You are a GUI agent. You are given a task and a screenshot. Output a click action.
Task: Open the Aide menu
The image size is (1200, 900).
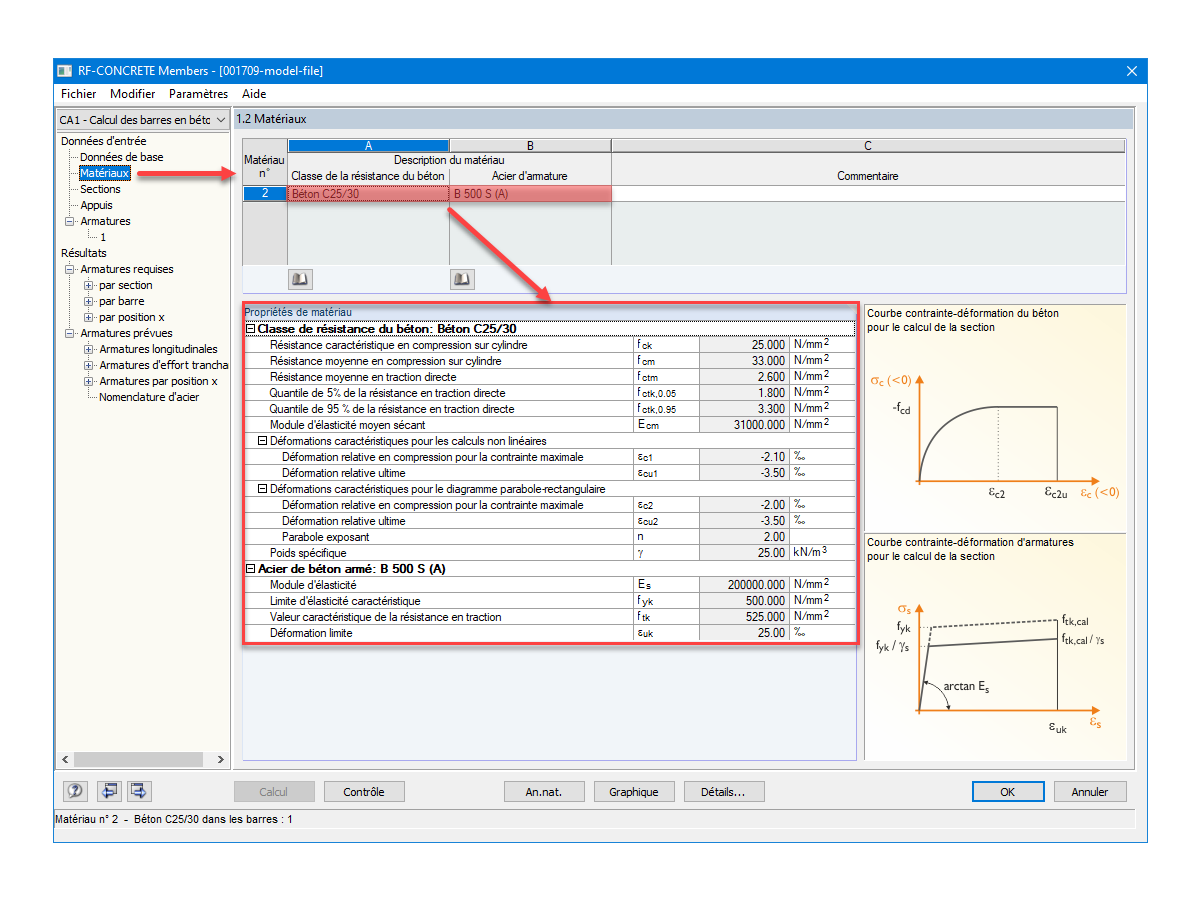[255, 94]
